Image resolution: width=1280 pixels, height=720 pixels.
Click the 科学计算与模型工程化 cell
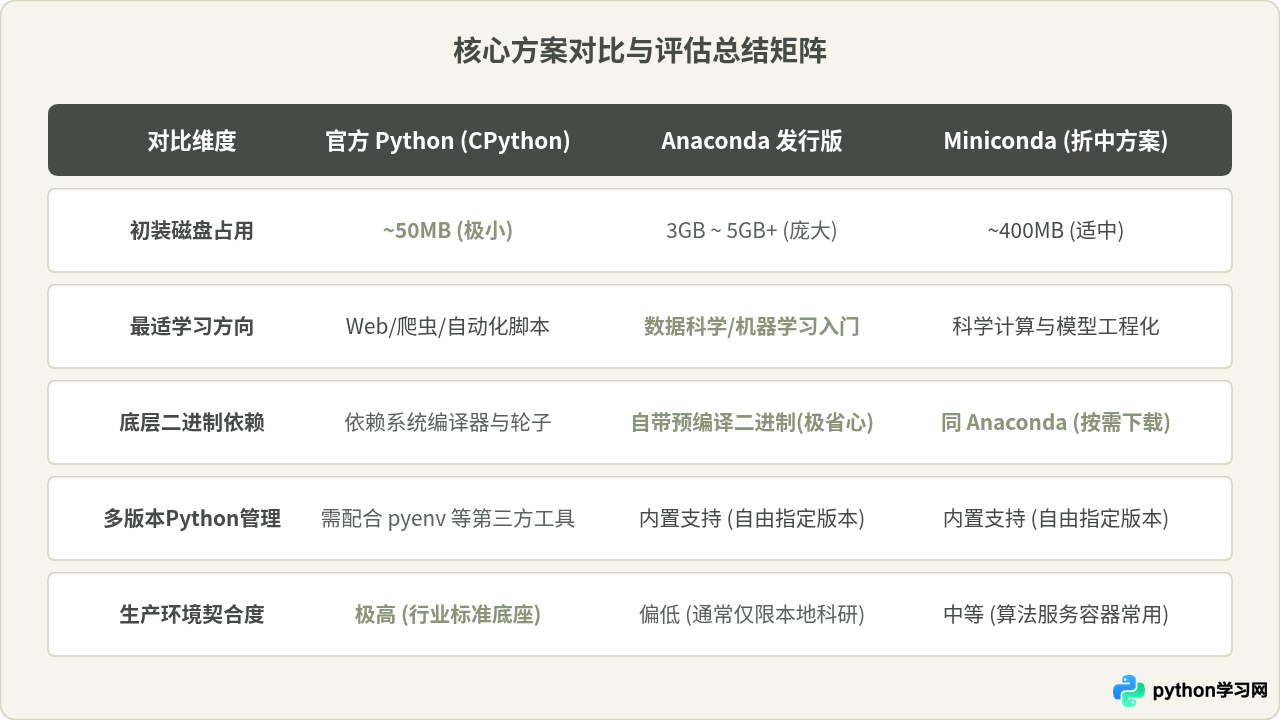click(1056, 327)
